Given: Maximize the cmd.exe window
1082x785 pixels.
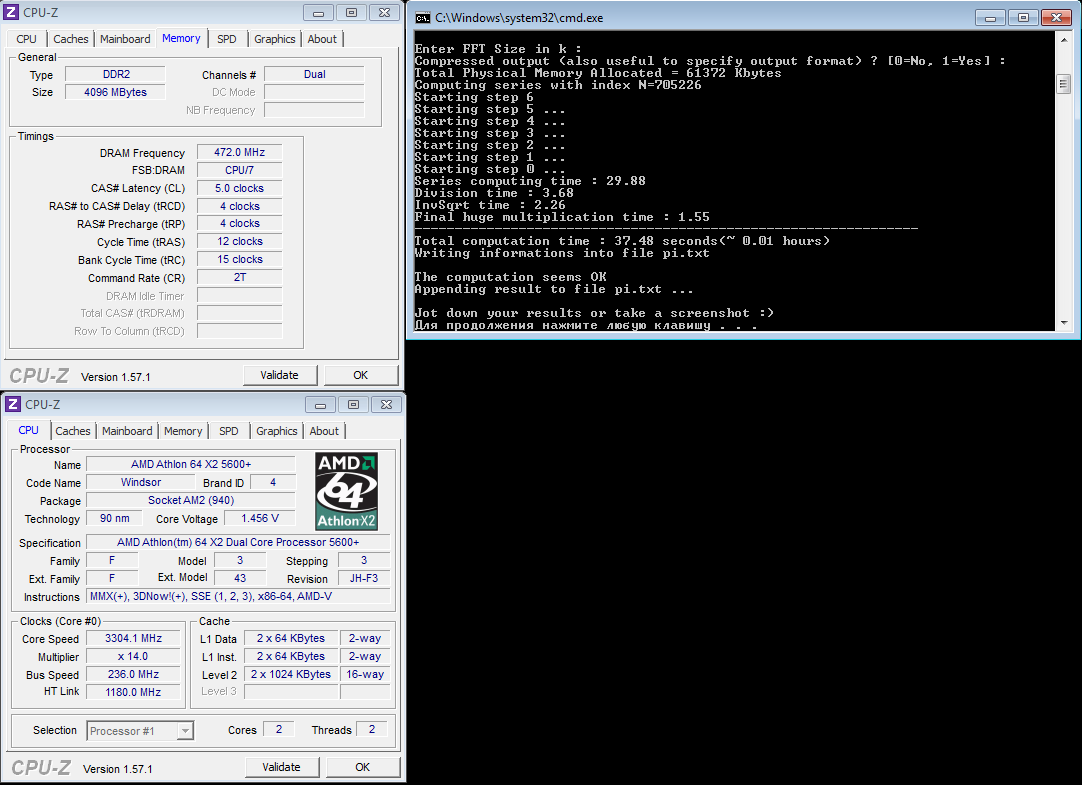Looking at the screenshot, I should 1023,18.
